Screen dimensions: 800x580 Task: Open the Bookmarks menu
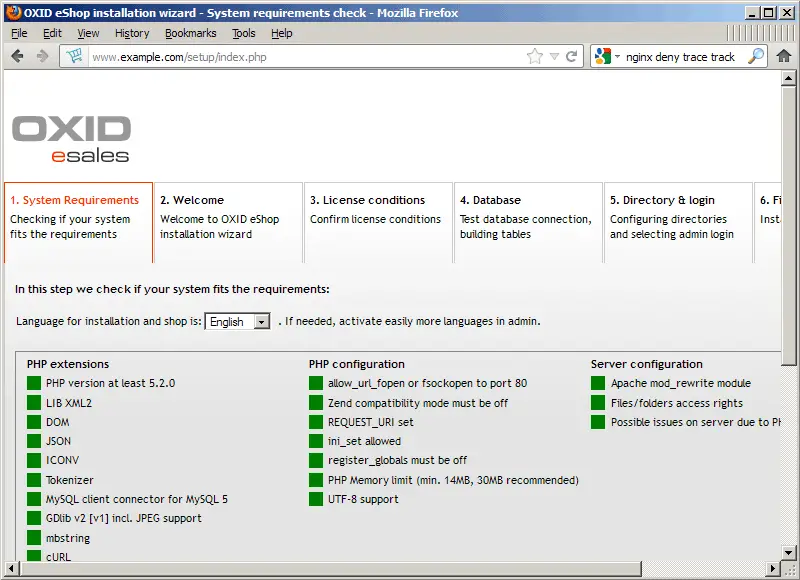click(x=190, y=33)
